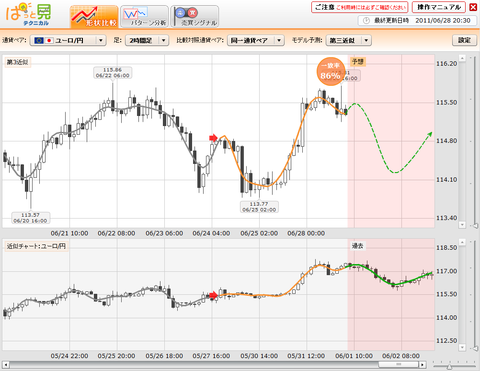This screenshot has width=480, height=371.
Task: Open the 形状比較 tab
Action: 94,16
